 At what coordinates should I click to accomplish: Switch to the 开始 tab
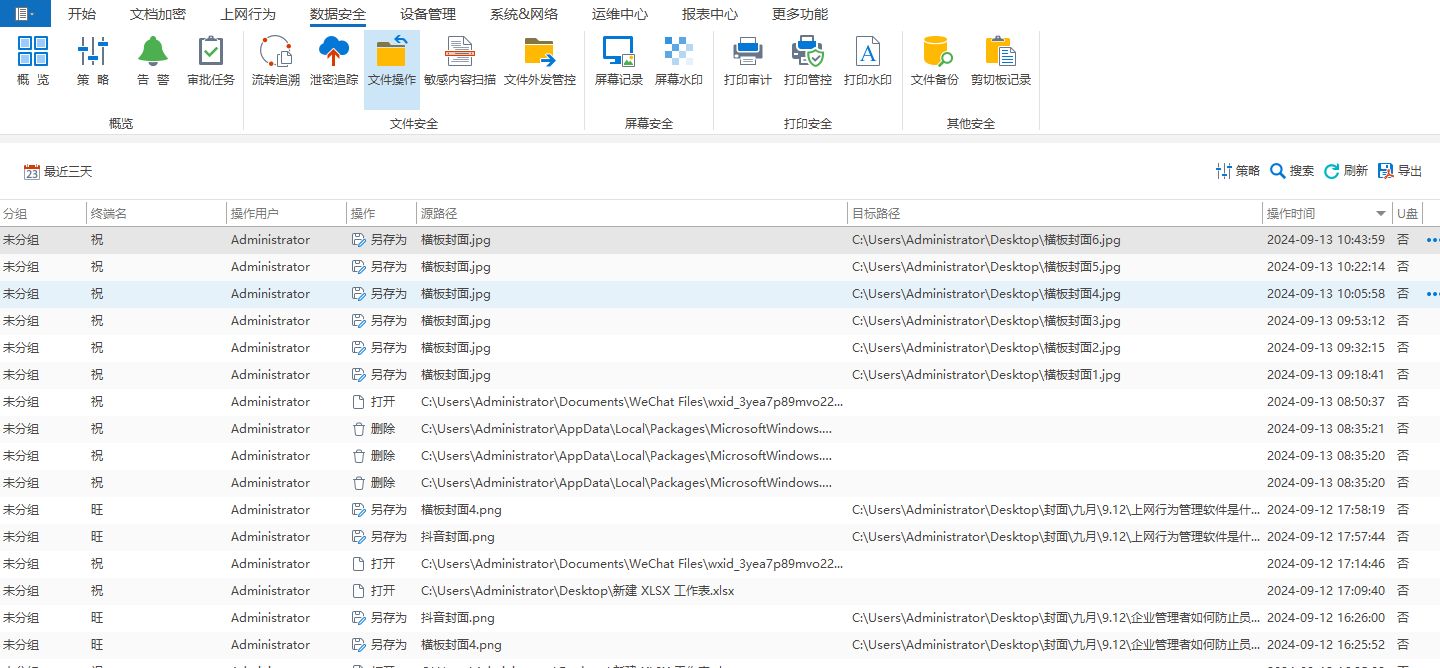[82, 14]
